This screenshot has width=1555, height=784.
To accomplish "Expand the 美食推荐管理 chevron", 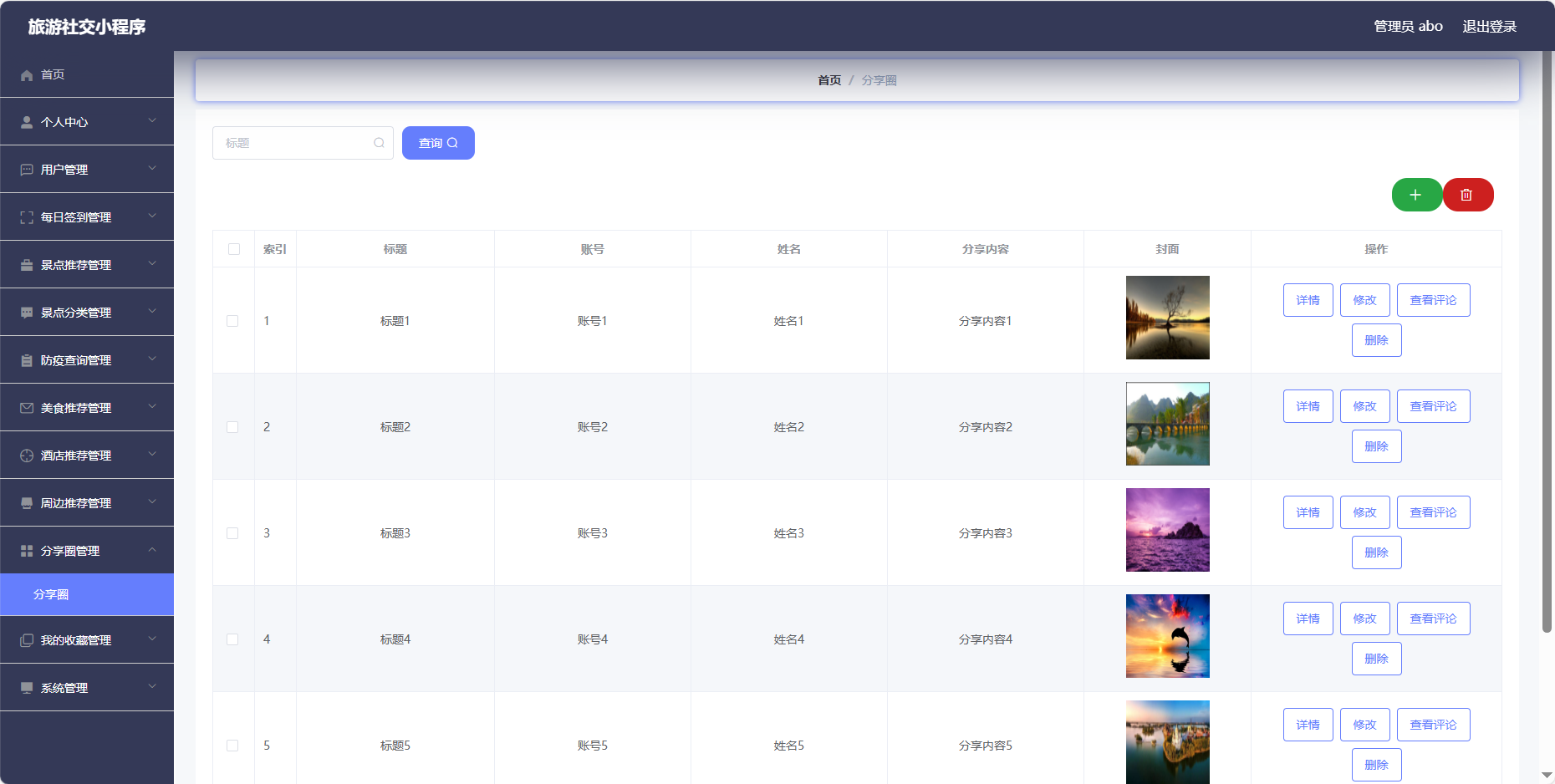I will click(152, 406).
